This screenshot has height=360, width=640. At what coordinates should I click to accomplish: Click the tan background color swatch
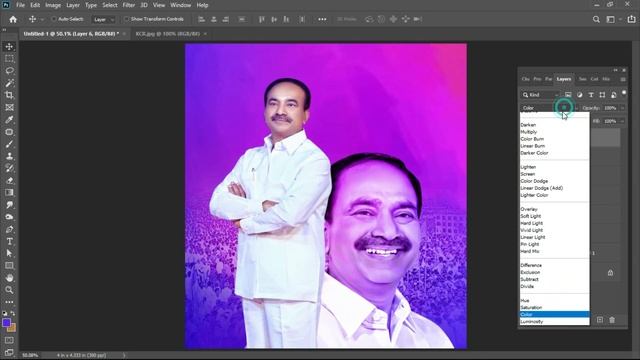[12, 328]
